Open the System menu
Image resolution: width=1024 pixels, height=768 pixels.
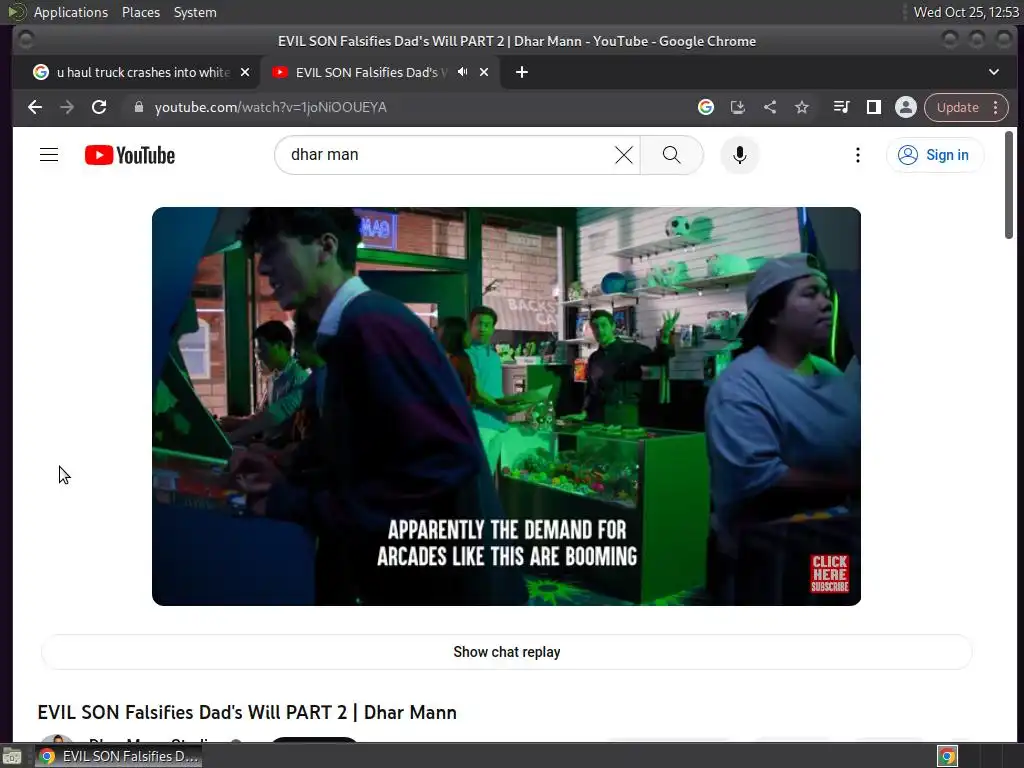195,12
